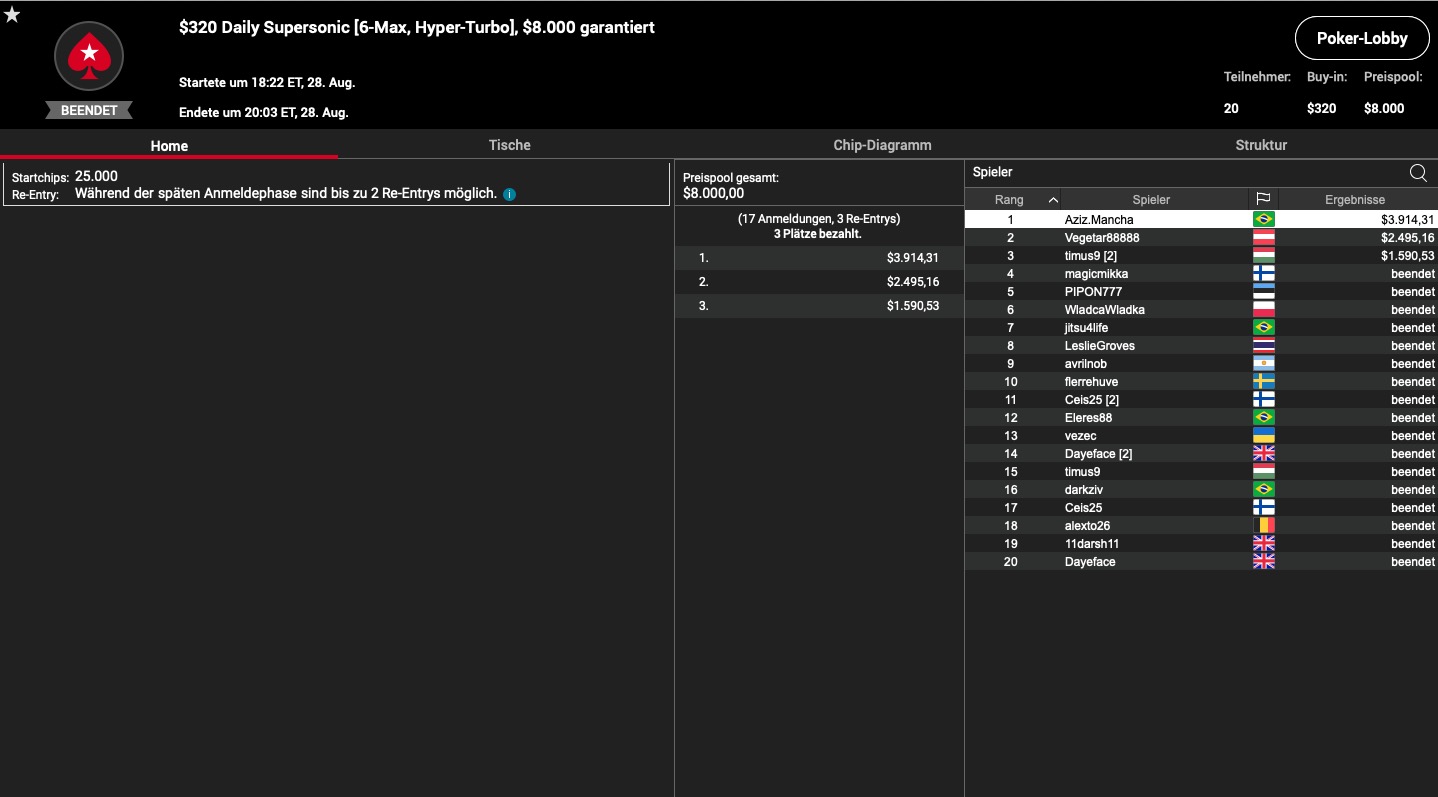Screen dimensions: 1438x797
Task: Click Aziz.Mancha's Brazil flag icon
Action: tap(1263, 219)
